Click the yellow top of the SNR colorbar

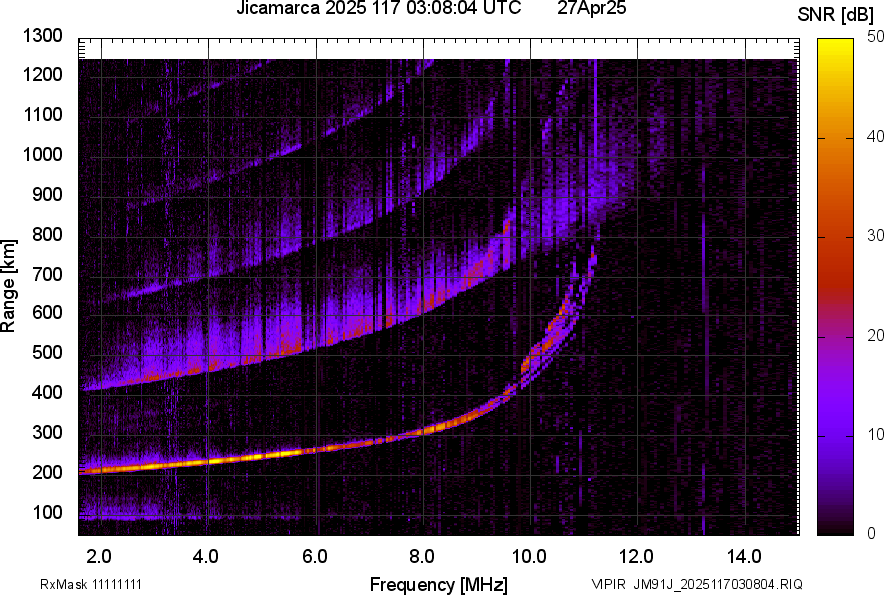click(x=835, y=46)
